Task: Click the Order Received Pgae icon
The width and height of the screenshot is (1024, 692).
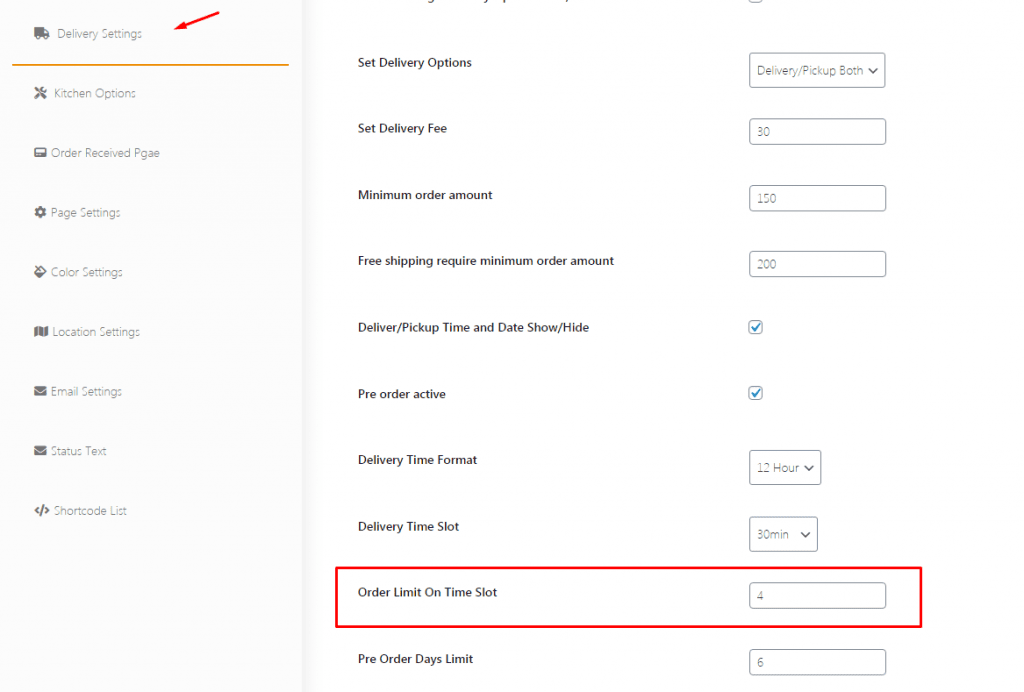Action: pyautogui.click(x=40, y=153)
